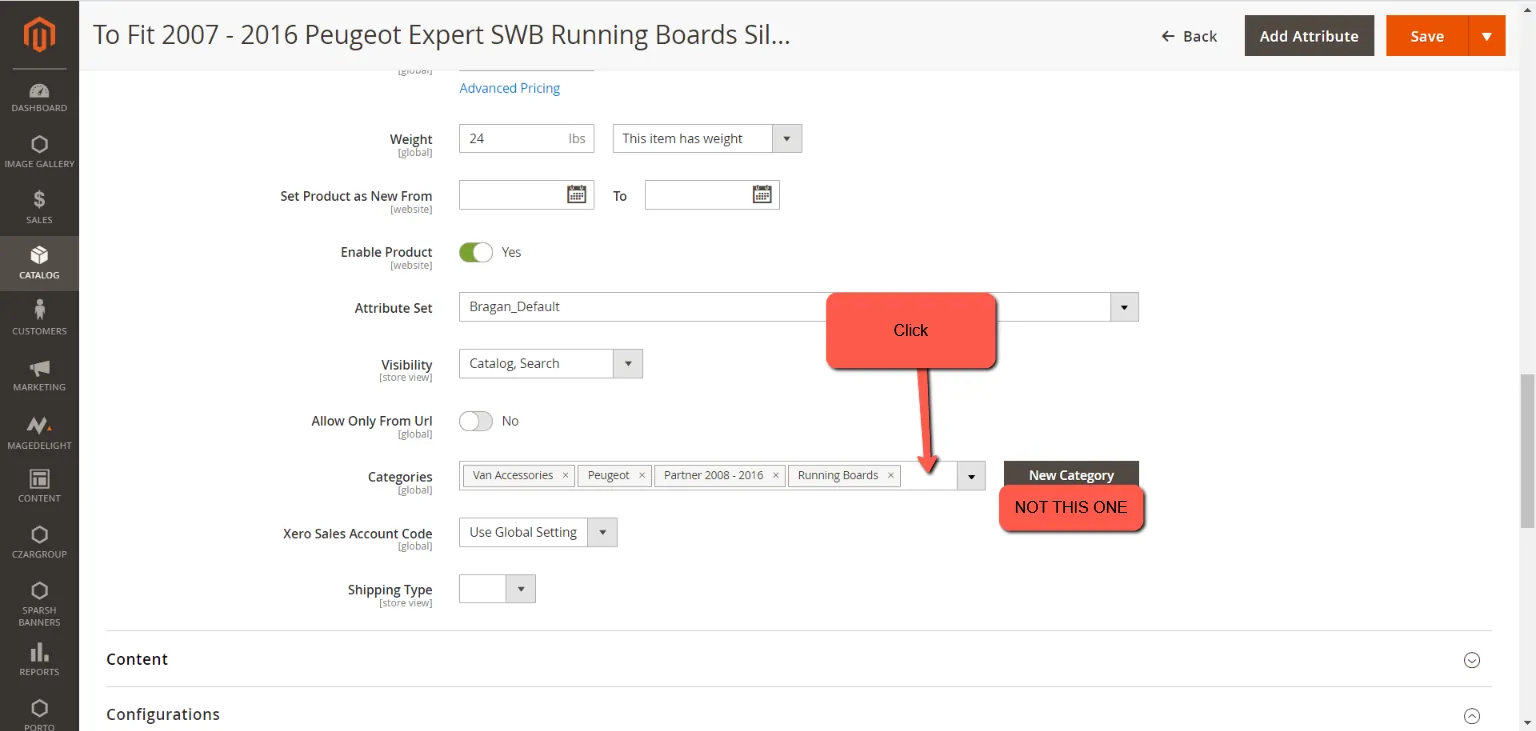The width and height of the screenshot is (1536, 731).
Task: Open Image Gallery in sidebar
Action: click(x=39, y=145)
